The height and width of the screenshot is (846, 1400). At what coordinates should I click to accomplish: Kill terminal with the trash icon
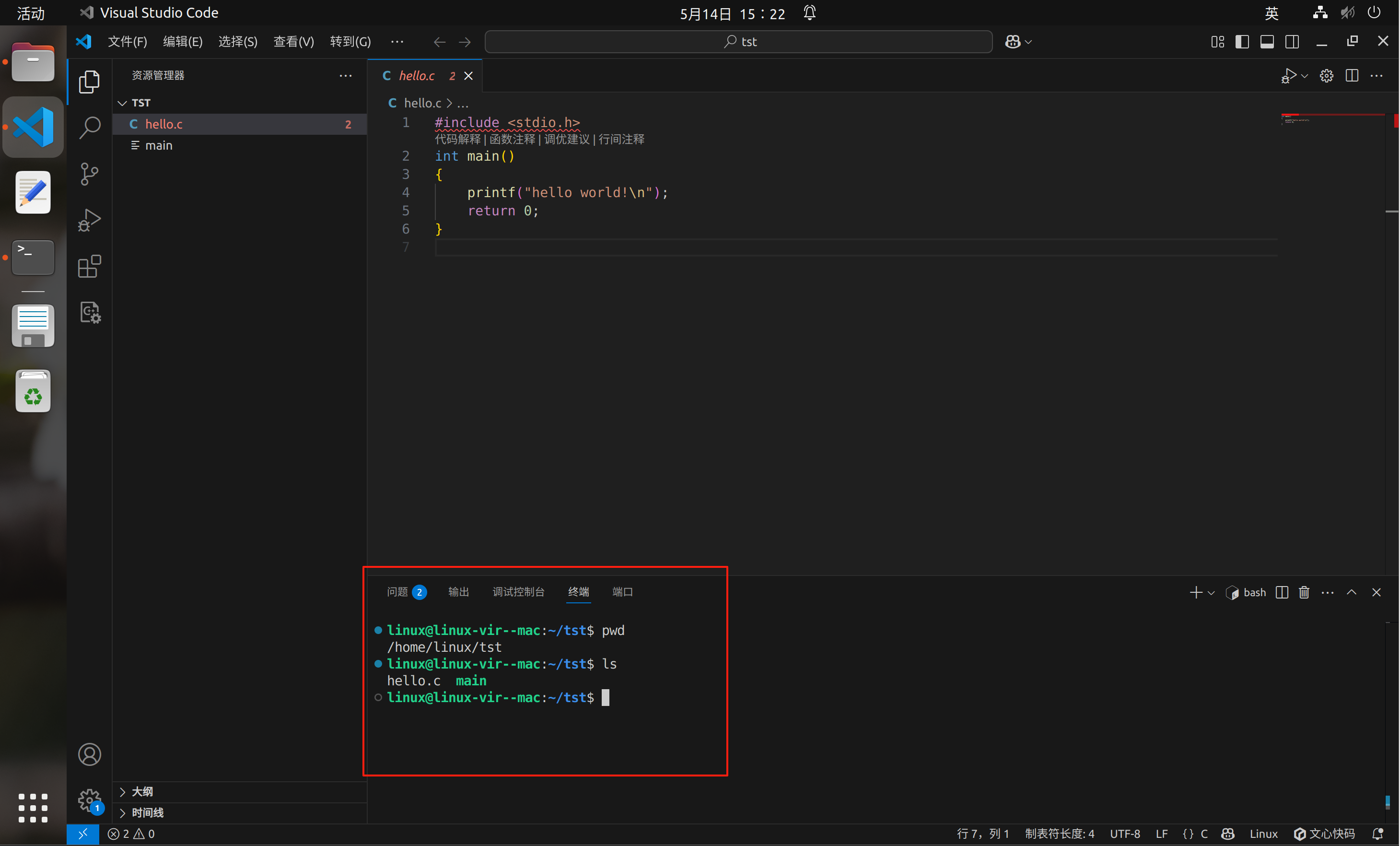coord(1304,593)
